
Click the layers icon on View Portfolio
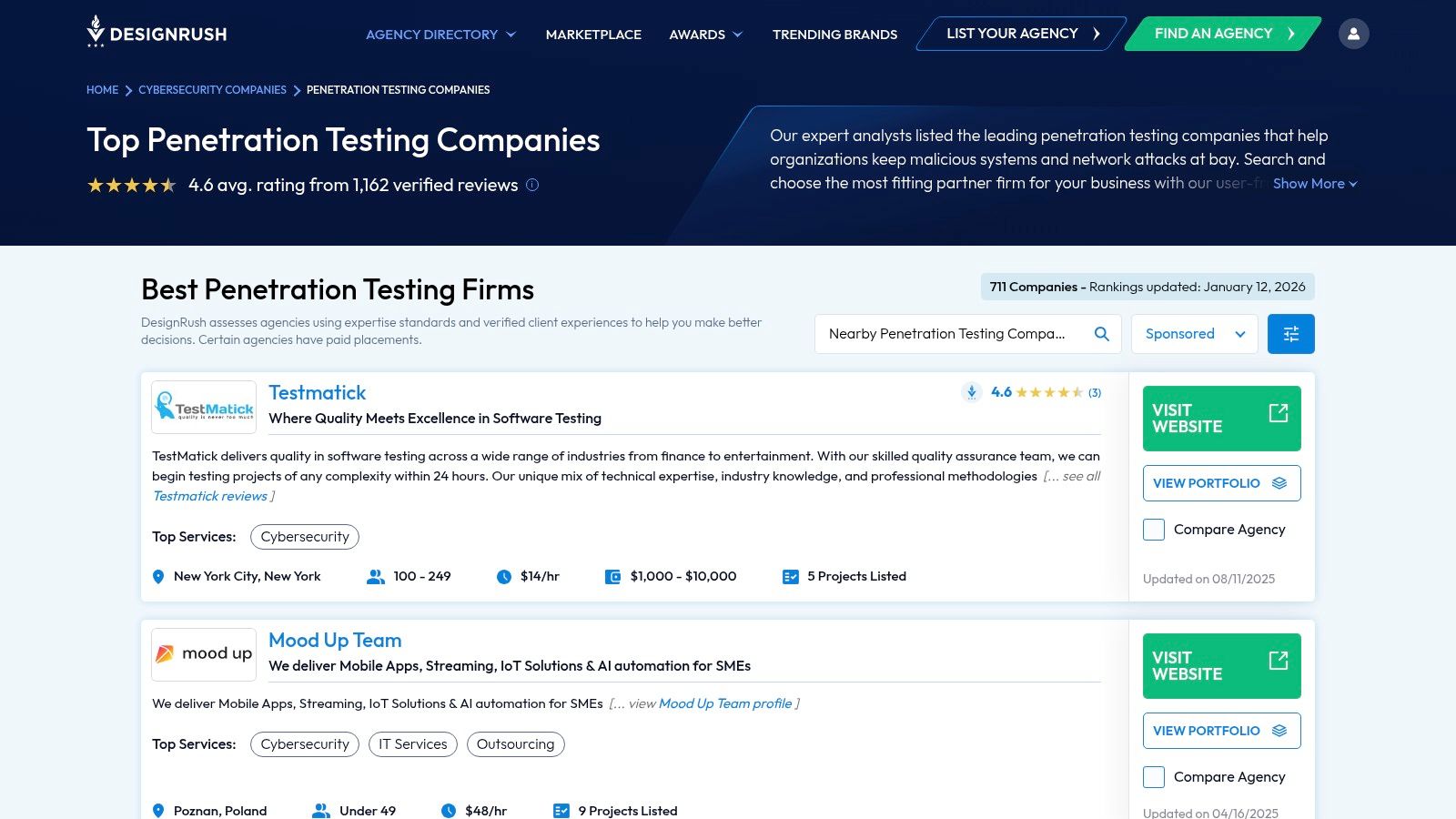click(x=1279, y=483)
